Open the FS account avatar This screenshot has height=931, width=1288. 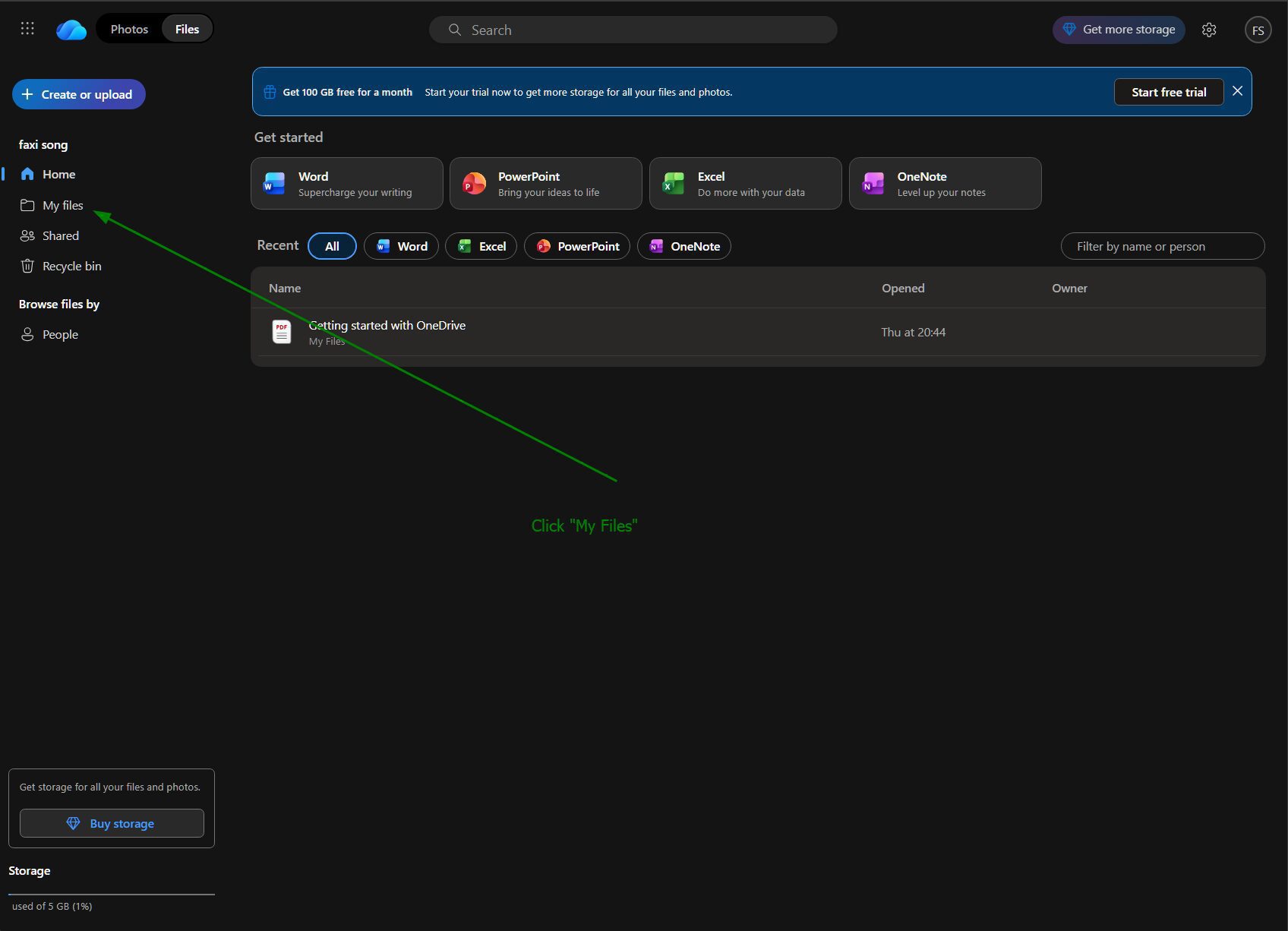[1258, 30]
